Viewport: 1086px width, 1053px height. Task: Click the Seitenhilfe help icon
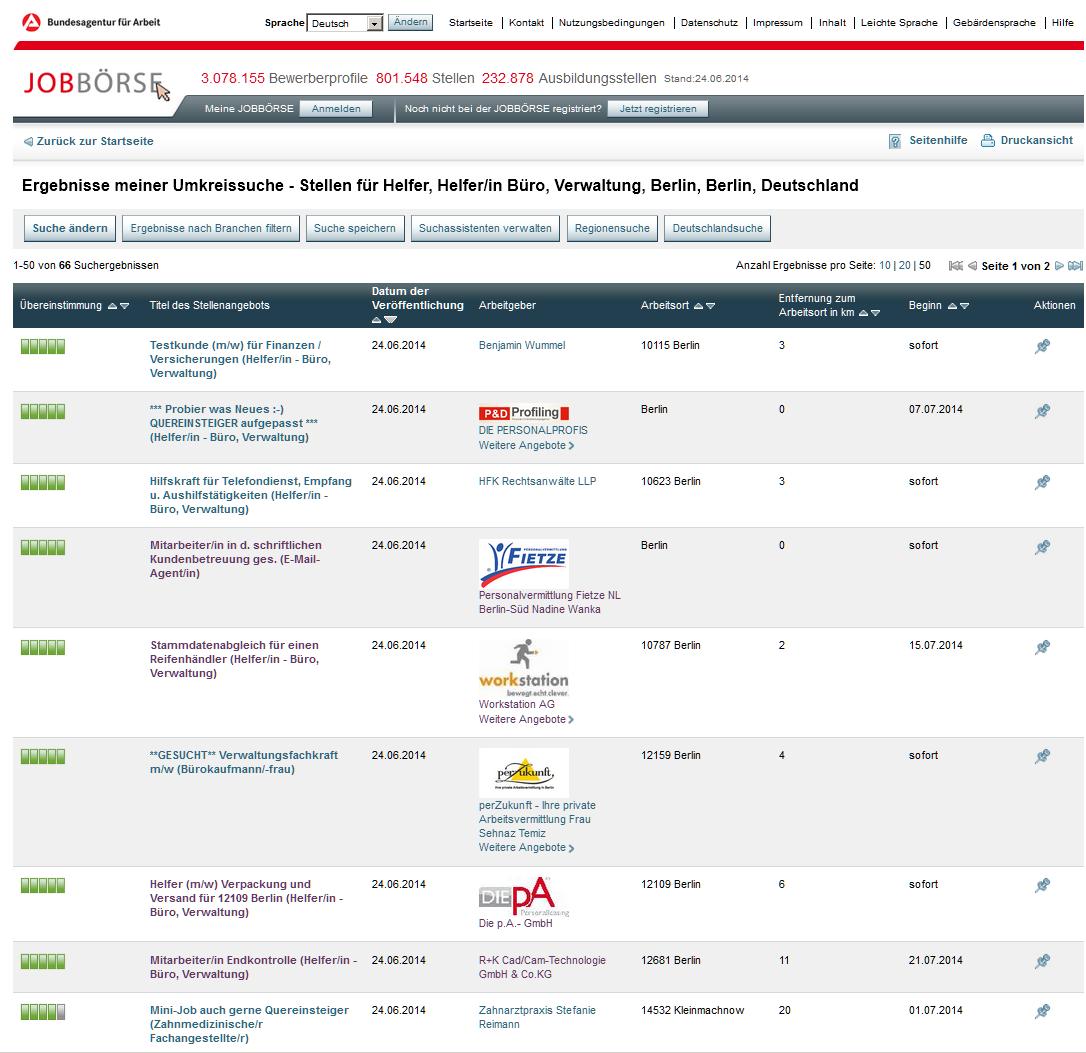pyautogui.click(x=895, y=141)
